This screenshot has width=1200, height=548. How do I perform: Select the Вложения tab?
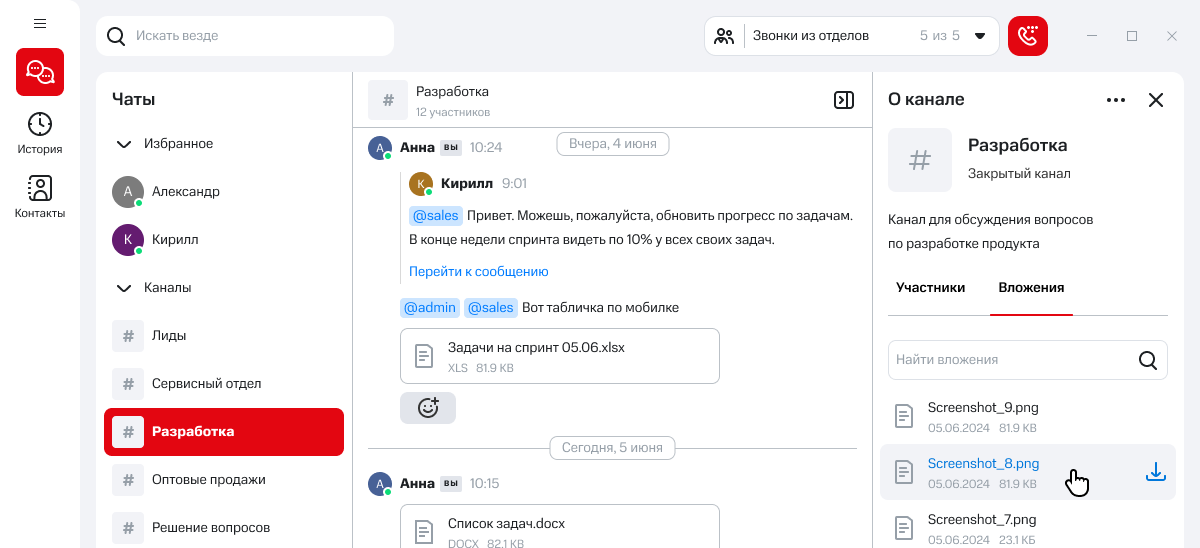[x=1031, y=288]
